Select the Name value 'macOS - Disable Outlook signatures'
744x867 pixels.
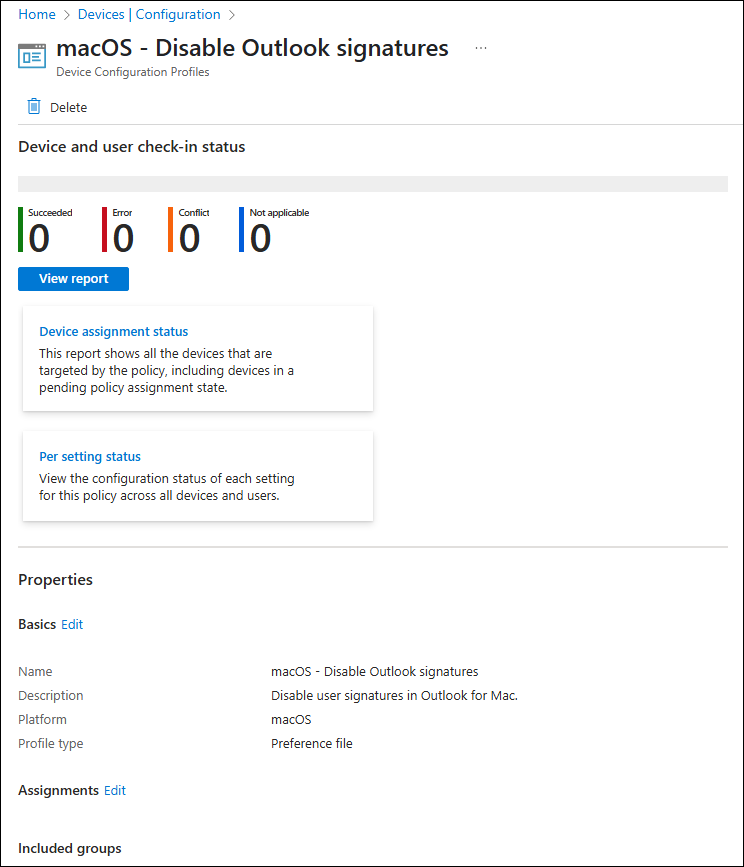point(375,672)
